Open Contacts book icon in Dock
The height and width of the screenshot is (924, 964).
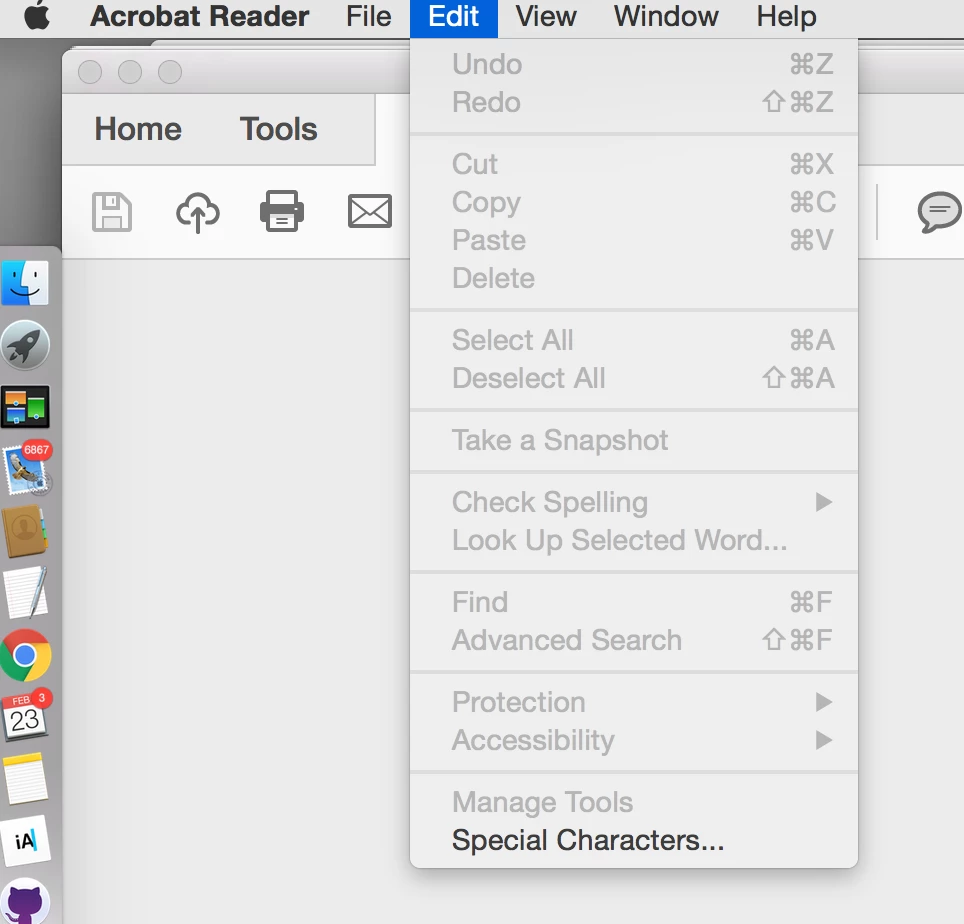click(x=25, y=531)
